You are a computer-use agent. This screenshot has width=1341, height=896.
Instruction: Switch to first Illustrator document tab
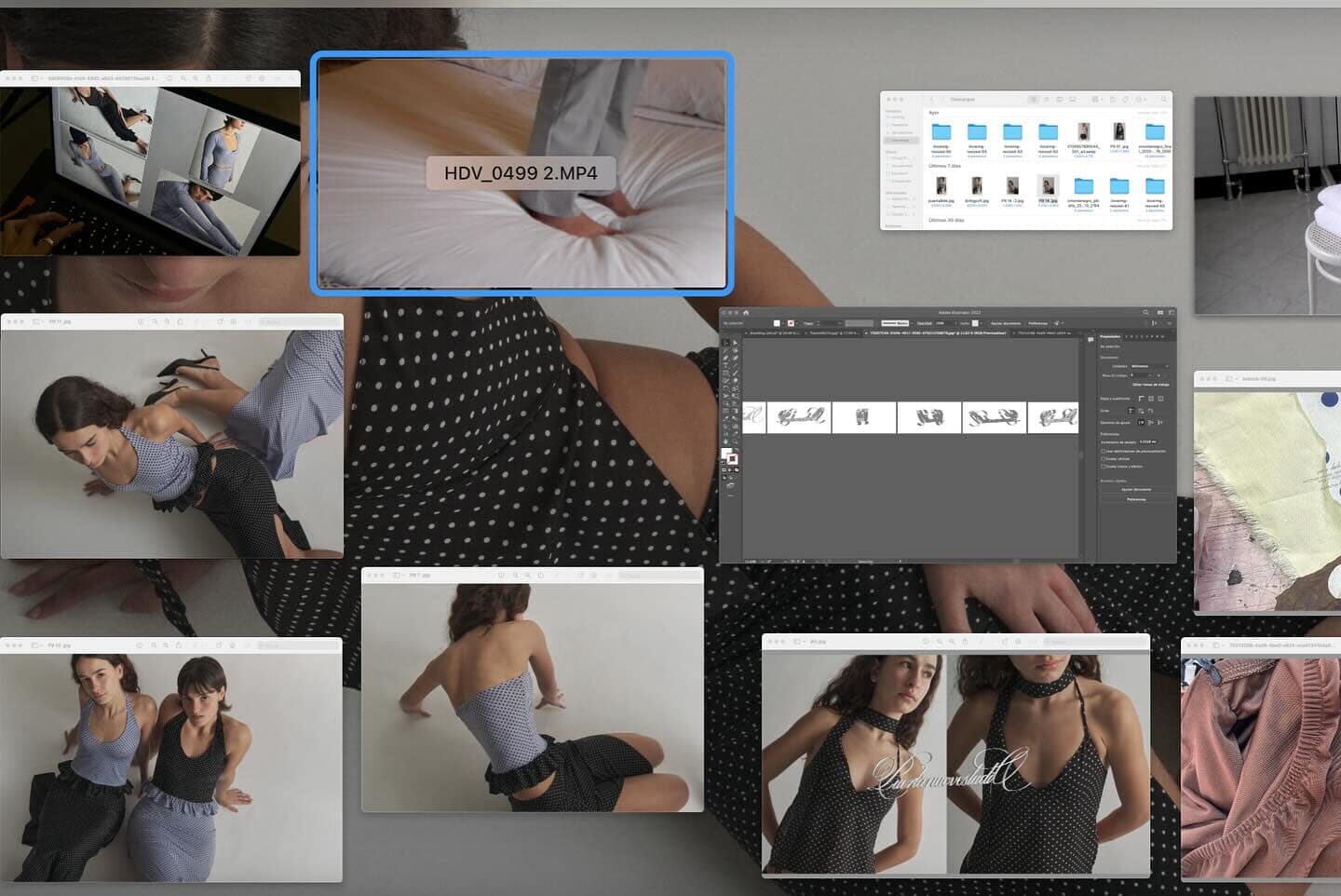[x=775, y=333]
